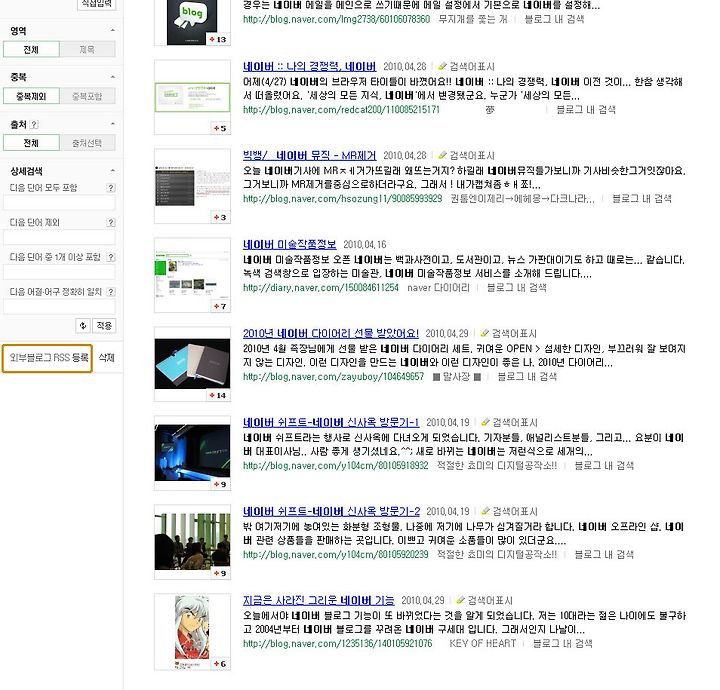The image size is (720, 690).
Task: Open the blog logo thumbnail
Action: pos(192,22)
